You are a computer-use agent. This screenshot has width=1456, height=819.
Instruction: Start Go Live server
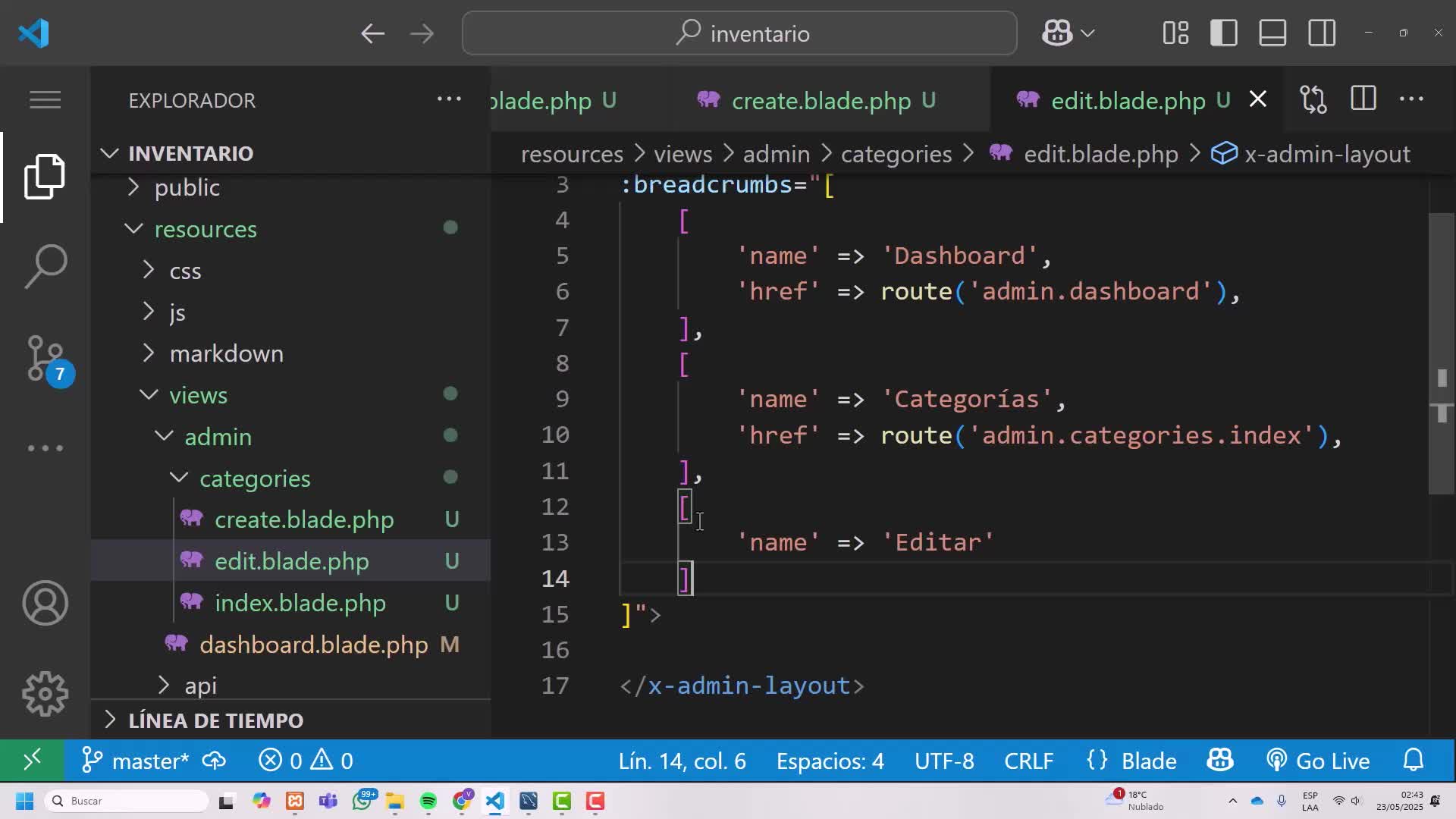tap(1318, 761)
